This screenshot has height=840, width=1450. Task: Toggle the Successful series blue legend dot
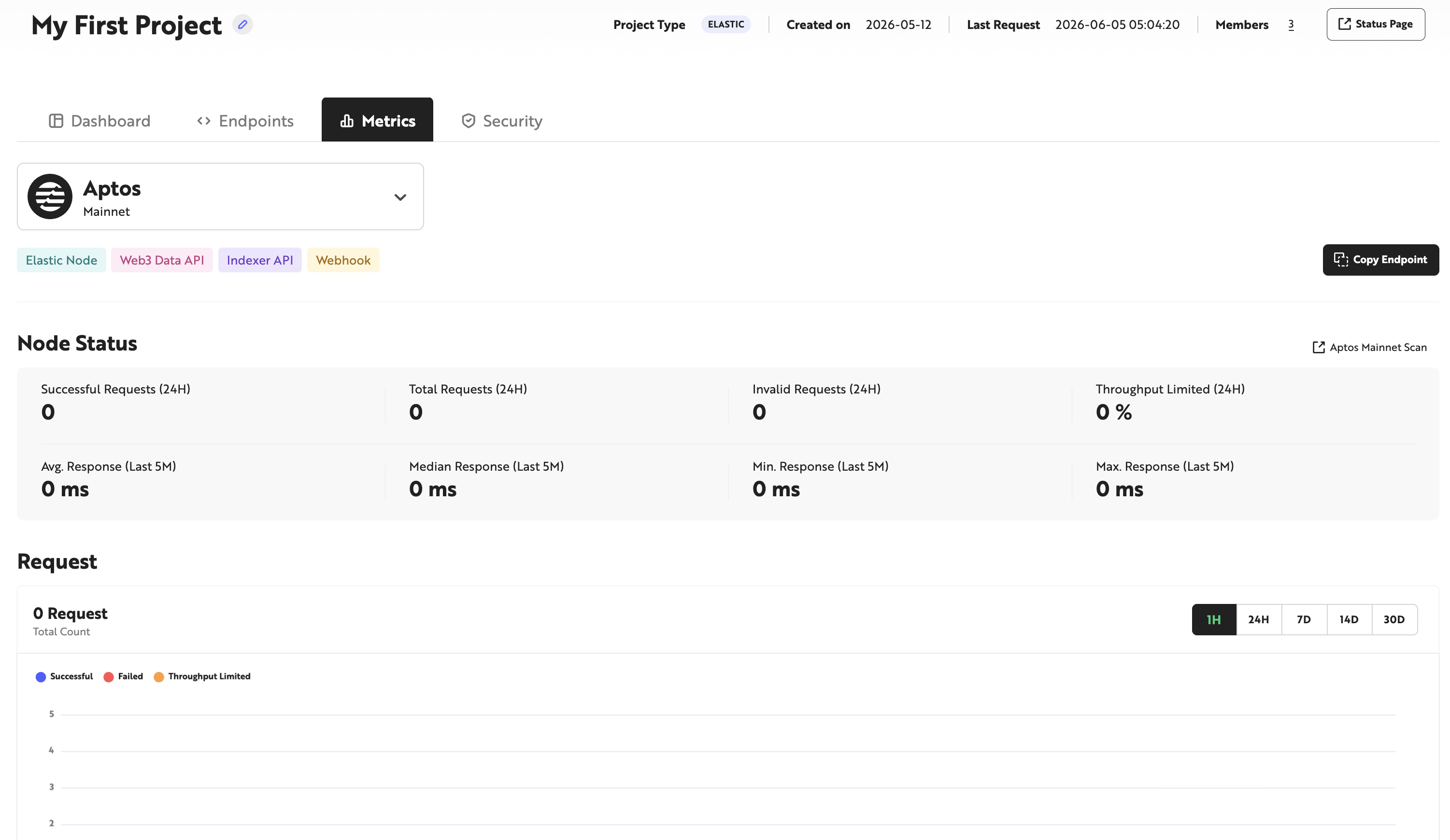41,677
